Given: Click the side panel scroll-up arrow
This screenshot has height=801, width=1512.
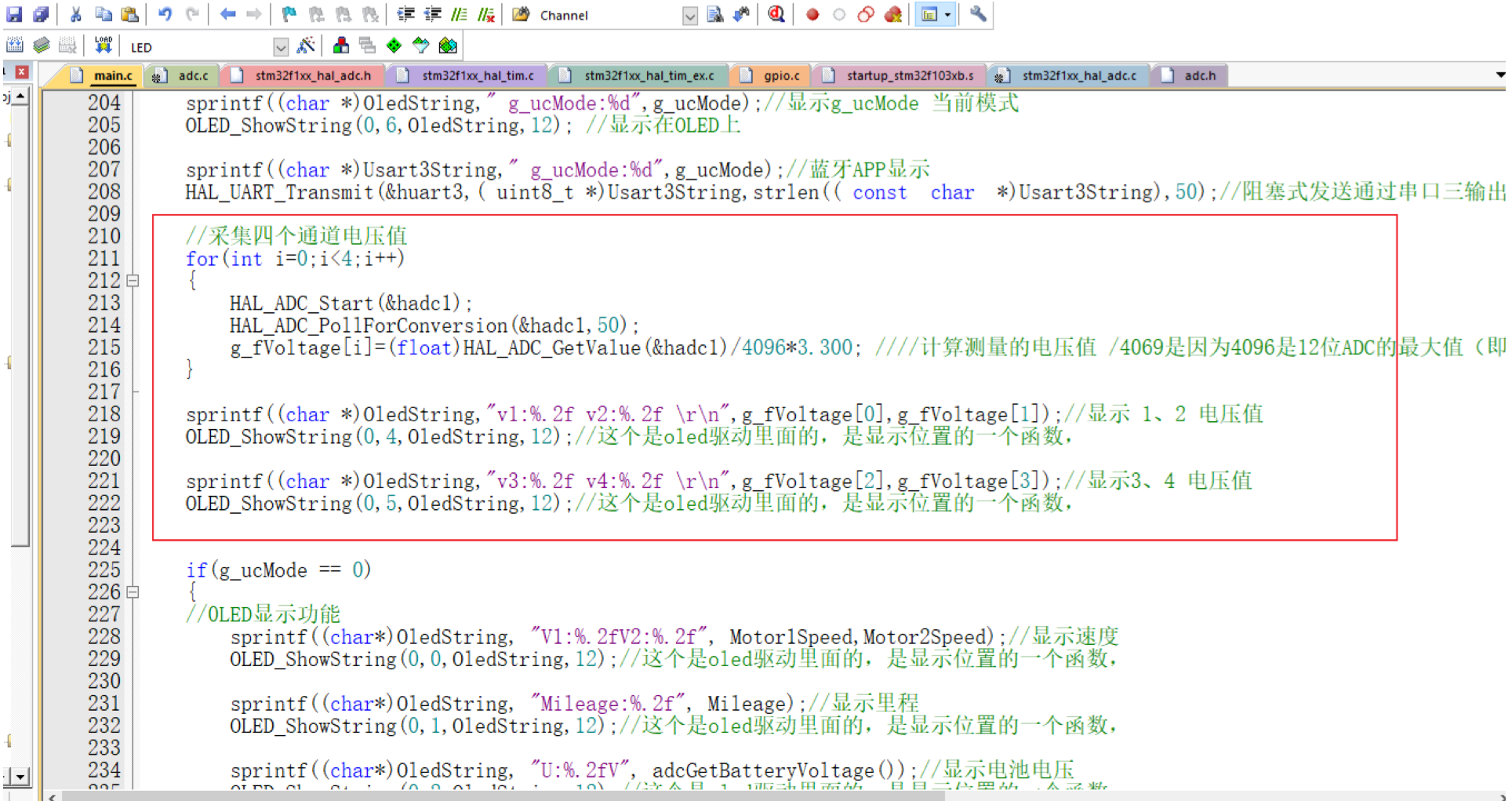Looking at the screenshot, I should point(20,96).
